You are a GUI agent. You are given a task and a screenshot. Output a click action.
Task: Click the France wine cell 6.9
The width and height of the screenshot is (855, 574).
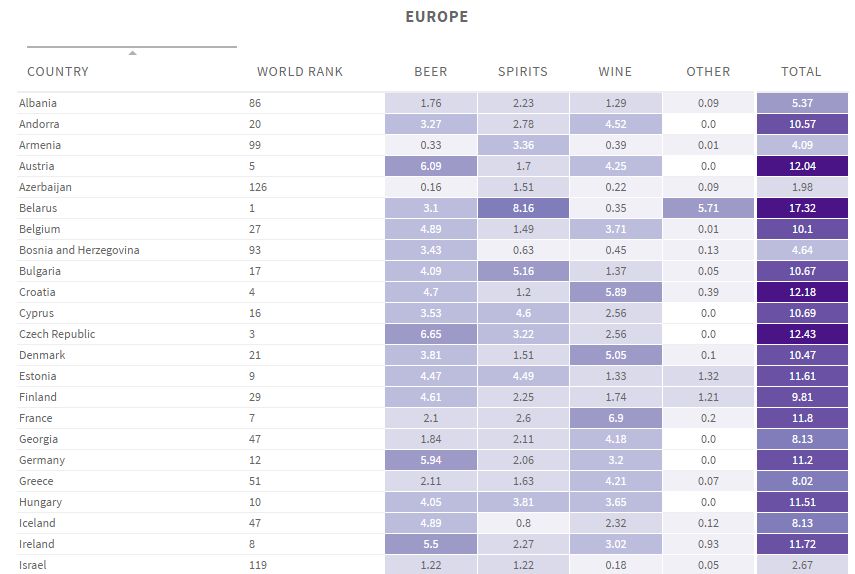click(x=615, y=418)
